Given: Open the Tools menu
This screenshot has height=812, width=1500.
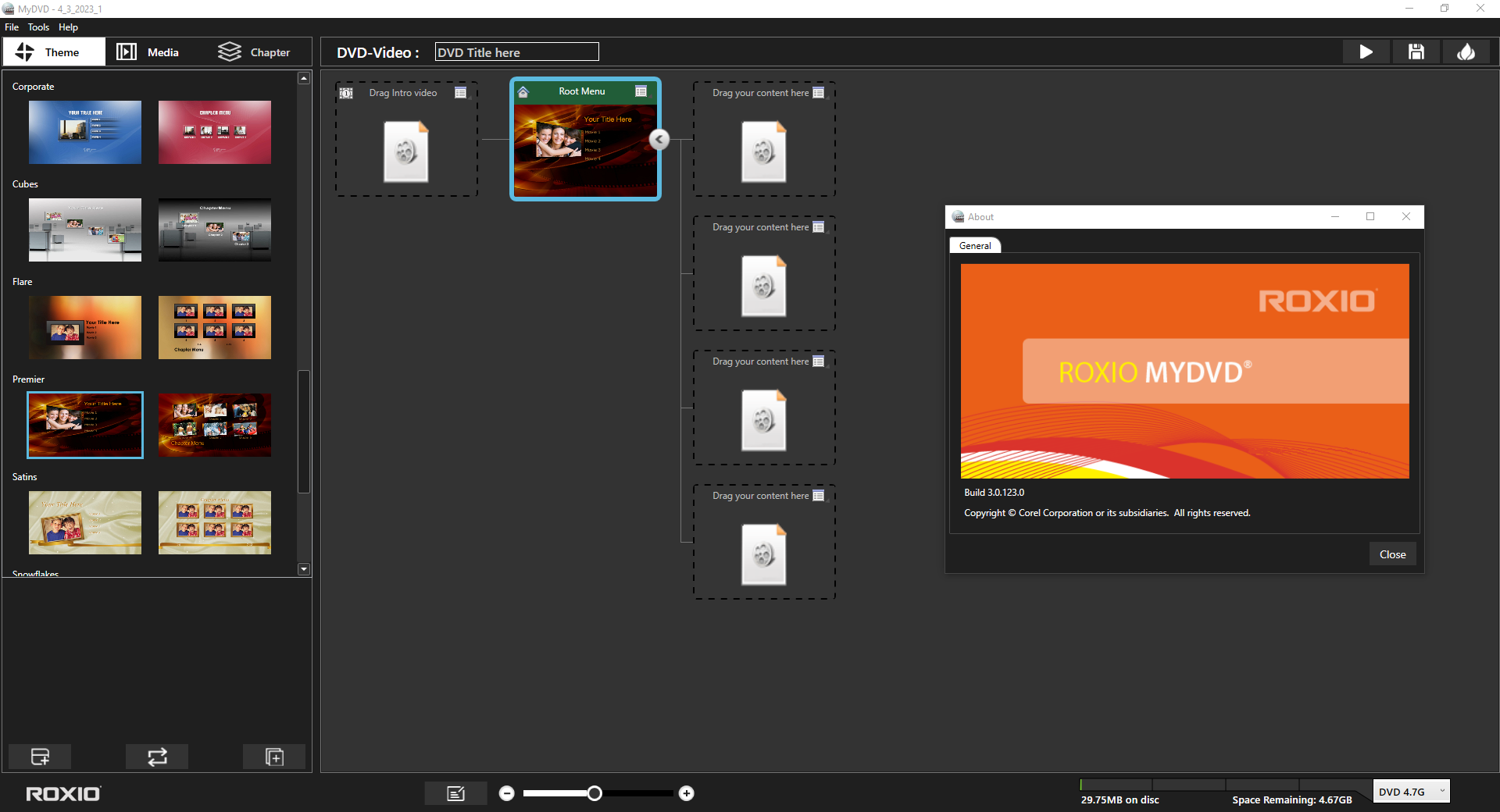Looking at the screenshot, I should [38, 27].
